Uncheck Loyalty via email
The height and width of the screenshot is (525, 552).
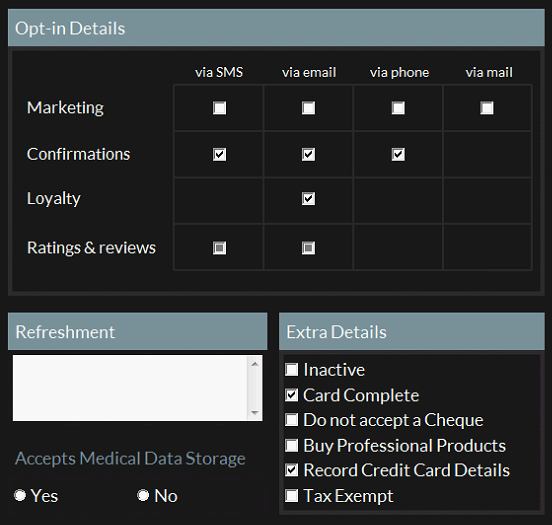pos(308,199)
